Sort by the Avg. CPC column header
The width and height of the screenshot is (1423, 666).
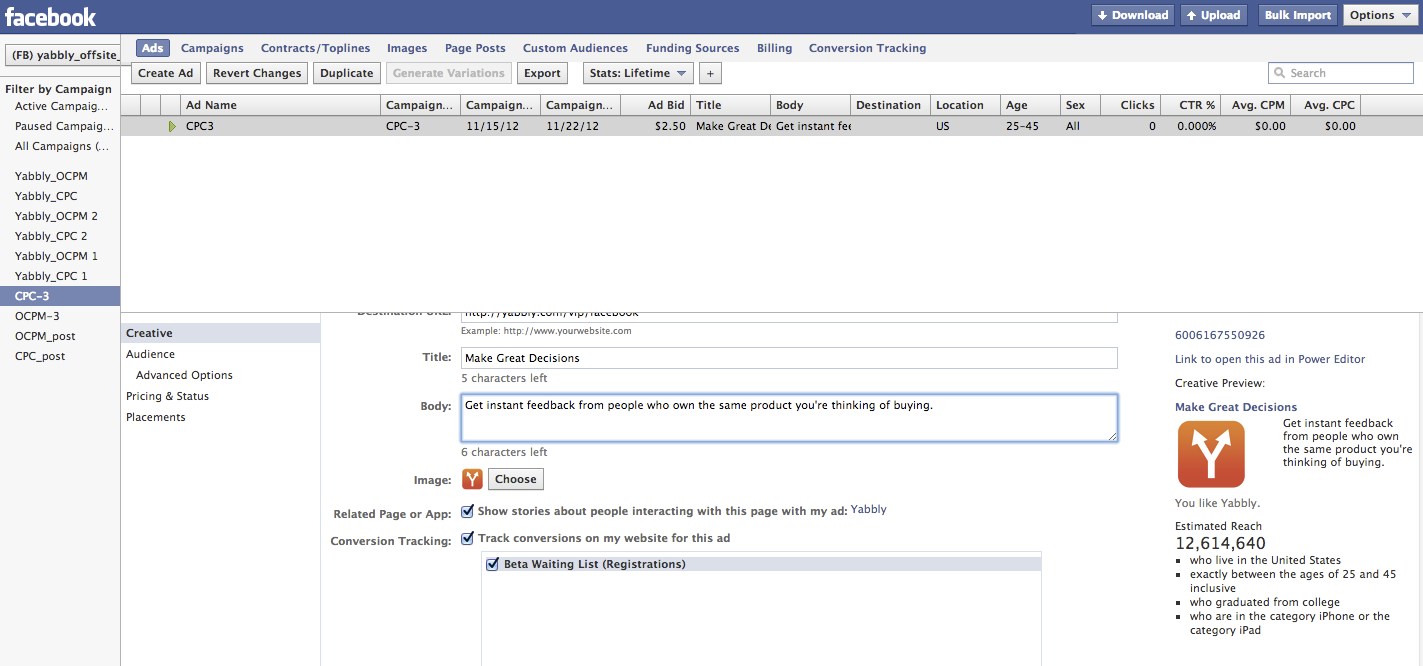(1325, 105)
